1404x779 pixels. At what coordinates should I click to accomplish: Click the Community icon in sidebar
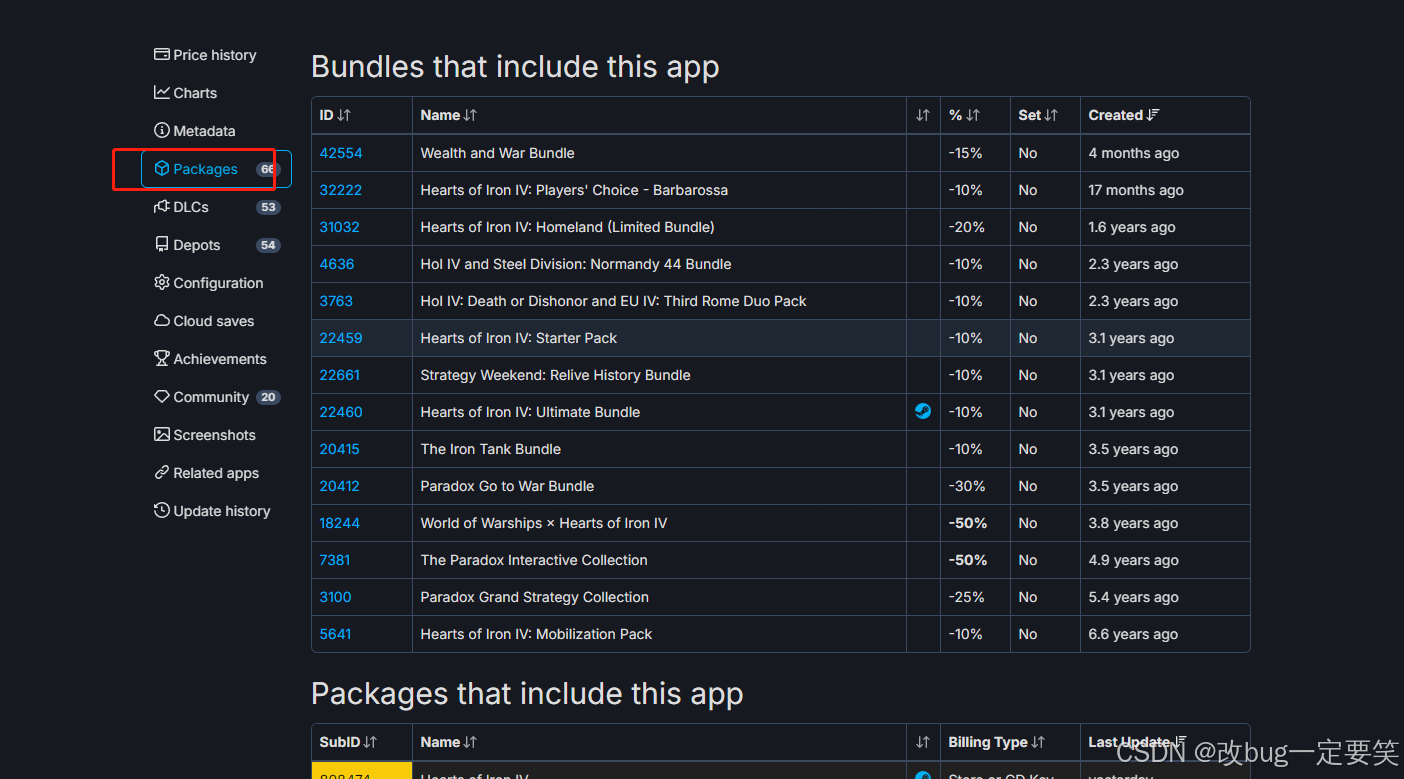tap(161, 397)
